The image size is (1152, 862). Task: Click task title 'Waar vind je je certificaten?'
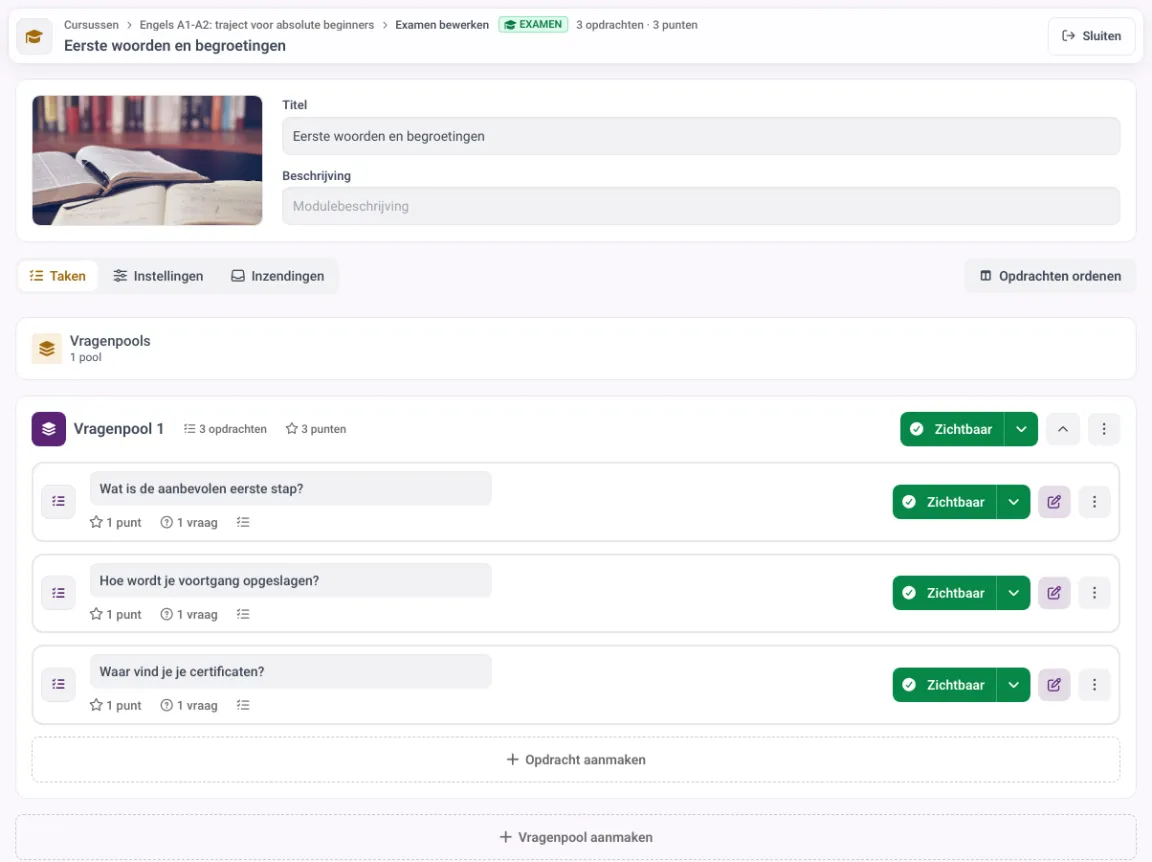coord(290,672)
